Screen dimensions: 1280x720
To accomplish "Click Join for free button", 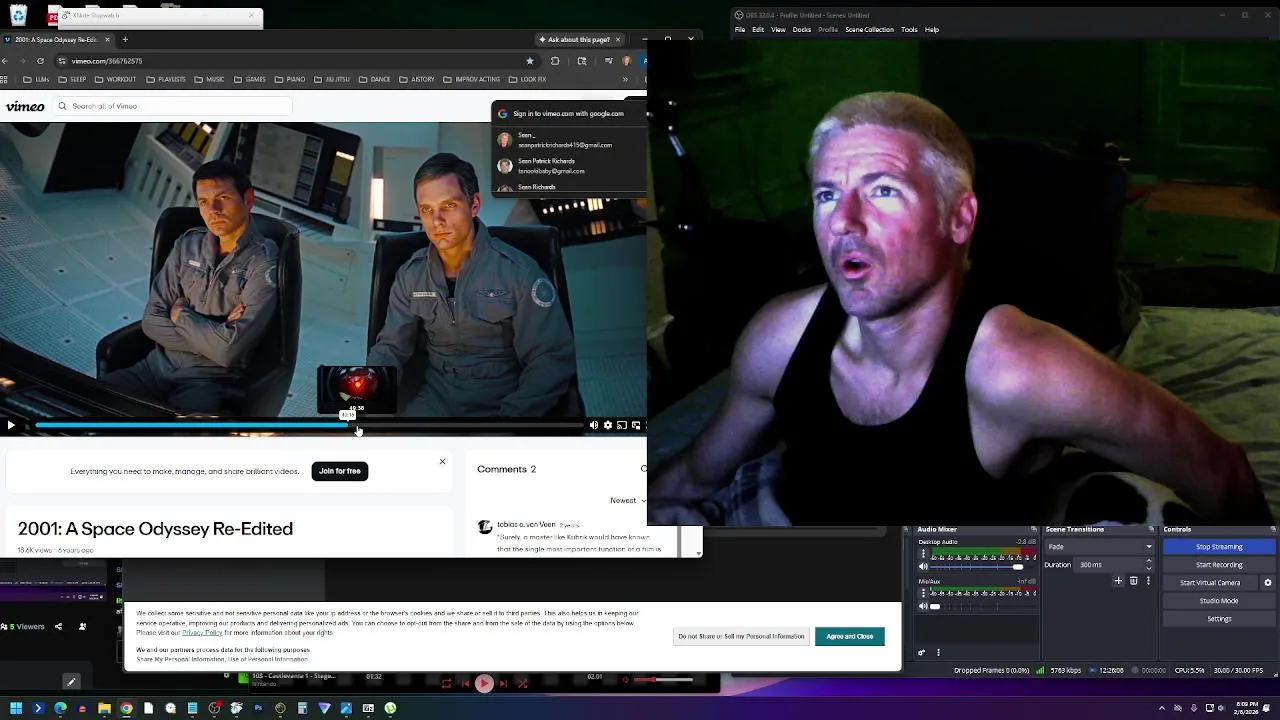I will [x=340, y=471].
